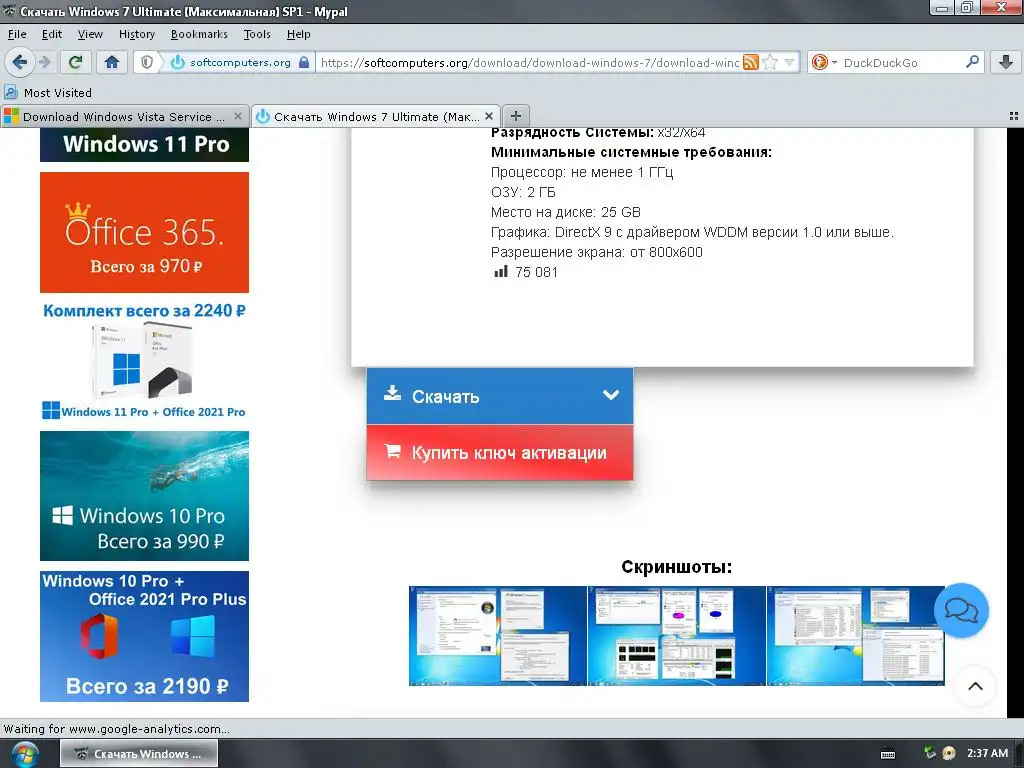The image size is (1024, 768).
Task: Switch to Download Windows Vista Service tab
Action: pos(124,116)
